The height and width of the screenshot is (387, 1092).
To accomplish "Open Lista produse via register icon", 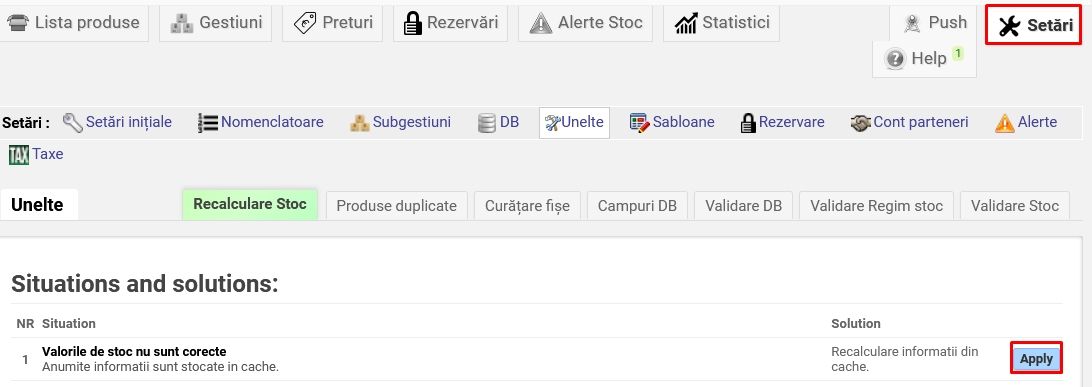I will 18,23.
